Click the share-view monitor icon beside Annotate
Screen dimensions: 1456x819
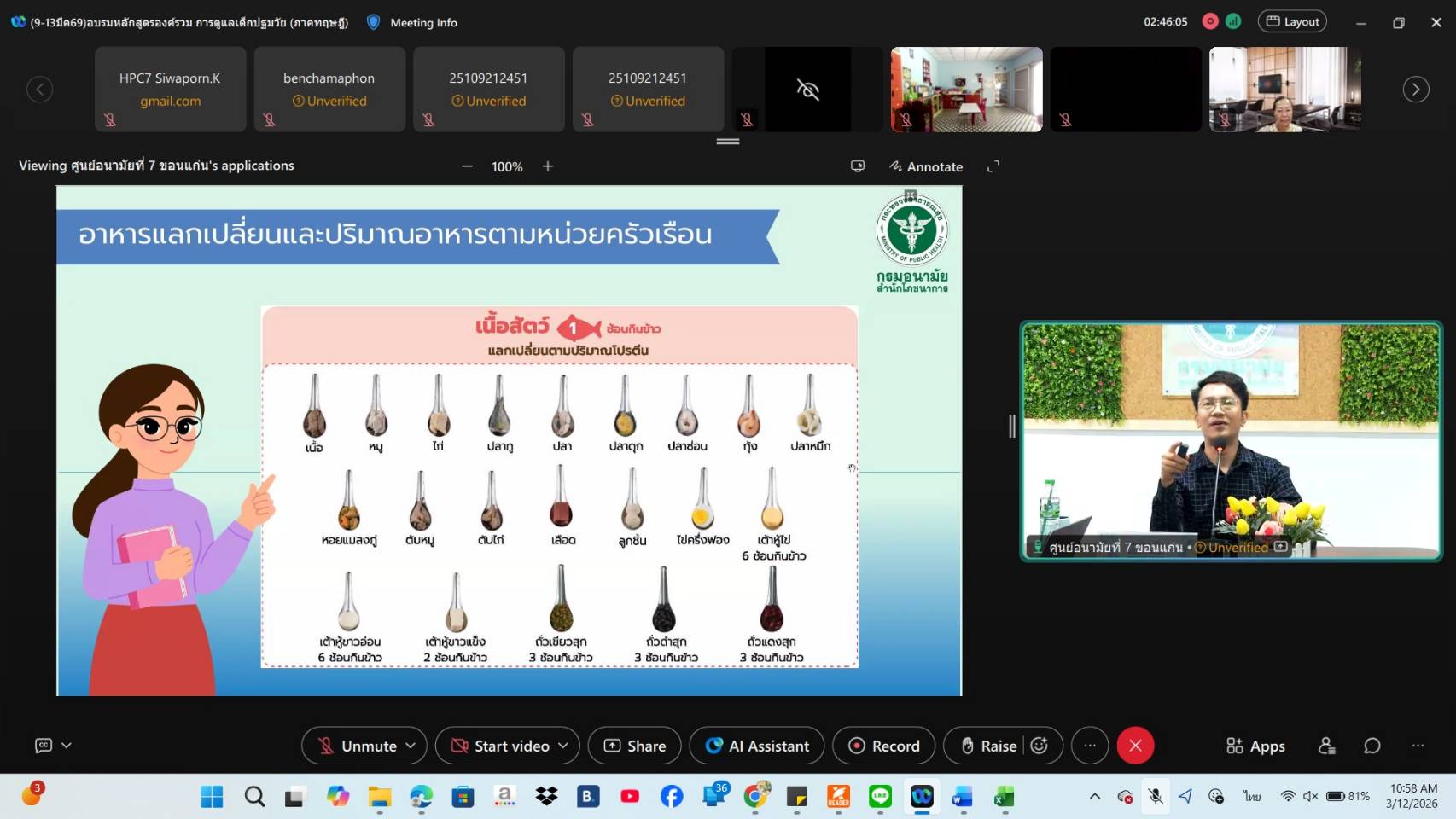coord(858,166)
